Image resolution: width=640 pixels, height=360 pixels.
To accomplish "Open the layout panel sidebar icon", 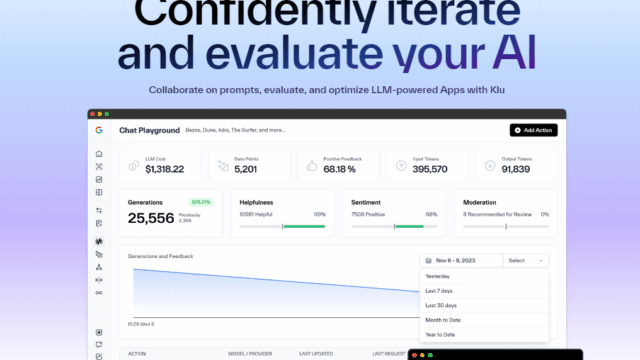I will pos(99,192).
